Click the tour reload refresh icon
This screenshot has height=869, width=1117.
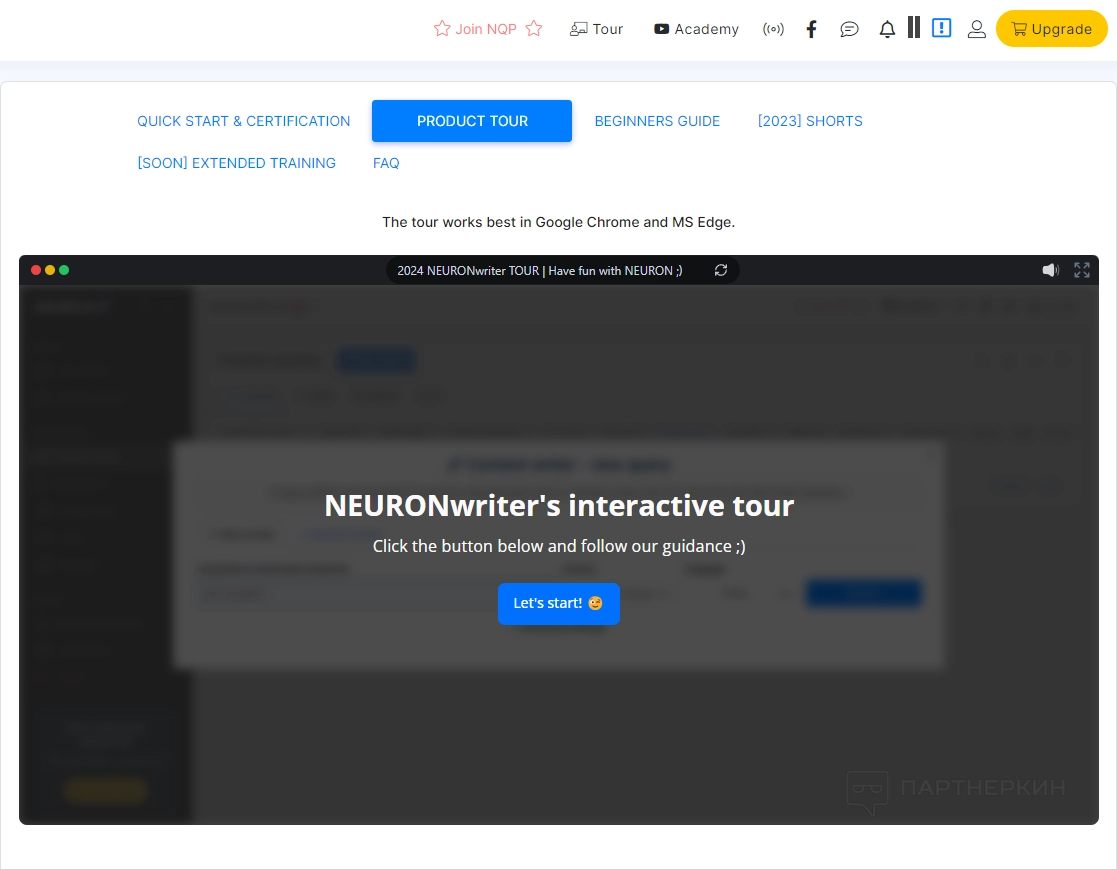pos(721,270)
